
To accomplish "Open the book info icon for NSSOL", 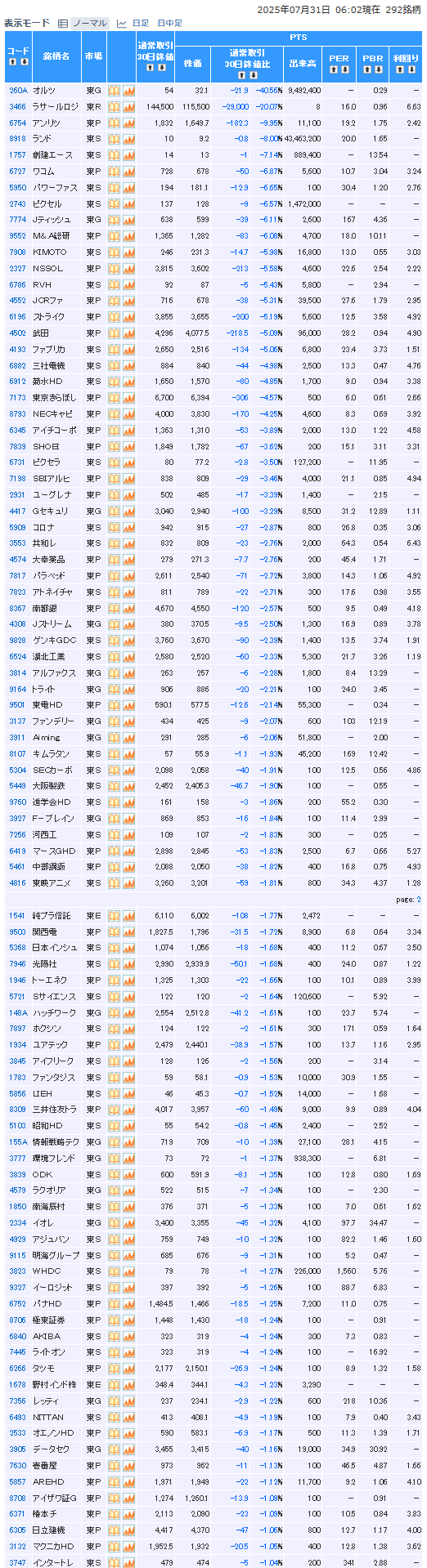I will 115,269.
